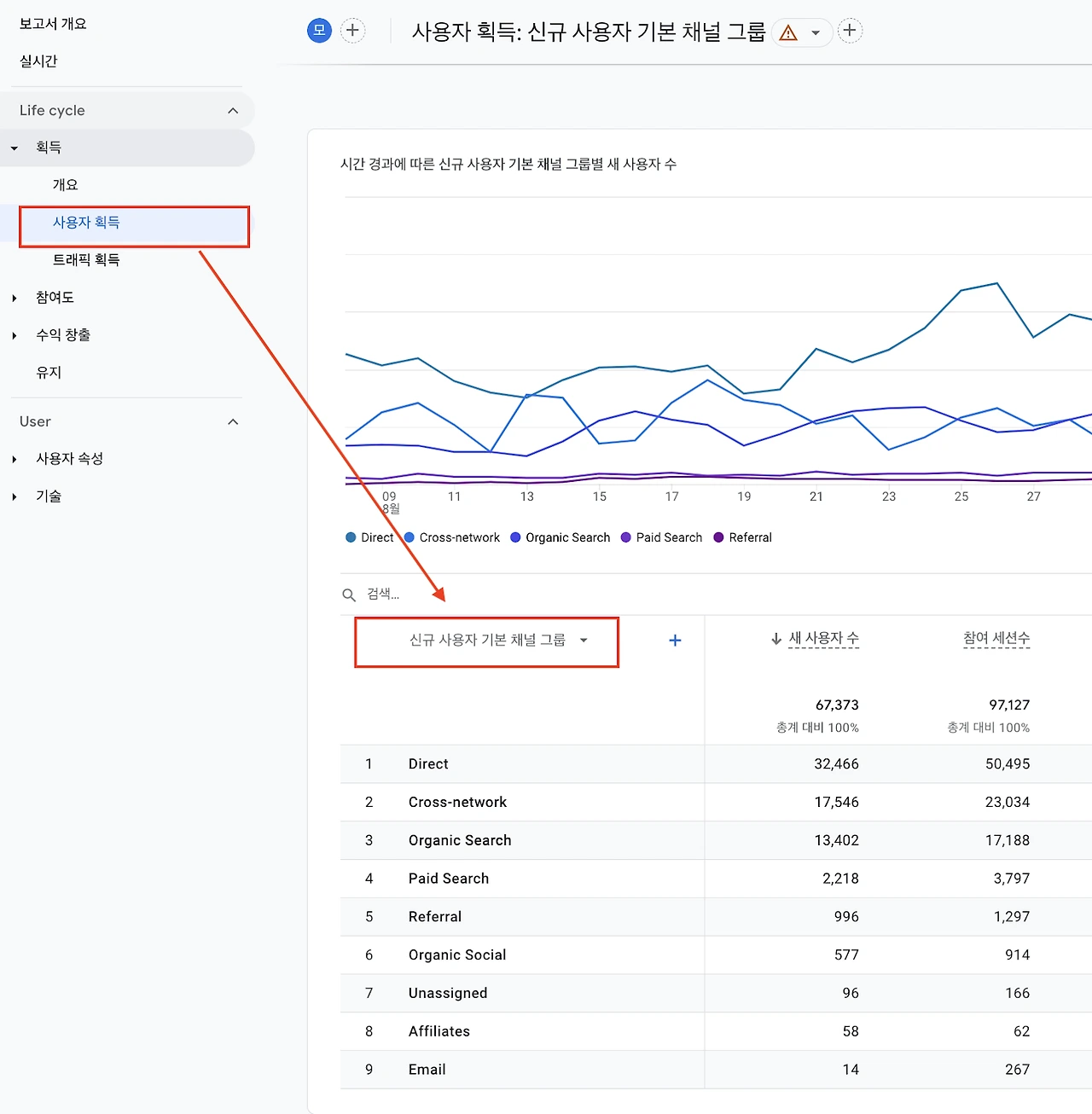Click the Email sessions value 267
Viewport: 1092px width, 1114px height.
pos(1018,1070)
